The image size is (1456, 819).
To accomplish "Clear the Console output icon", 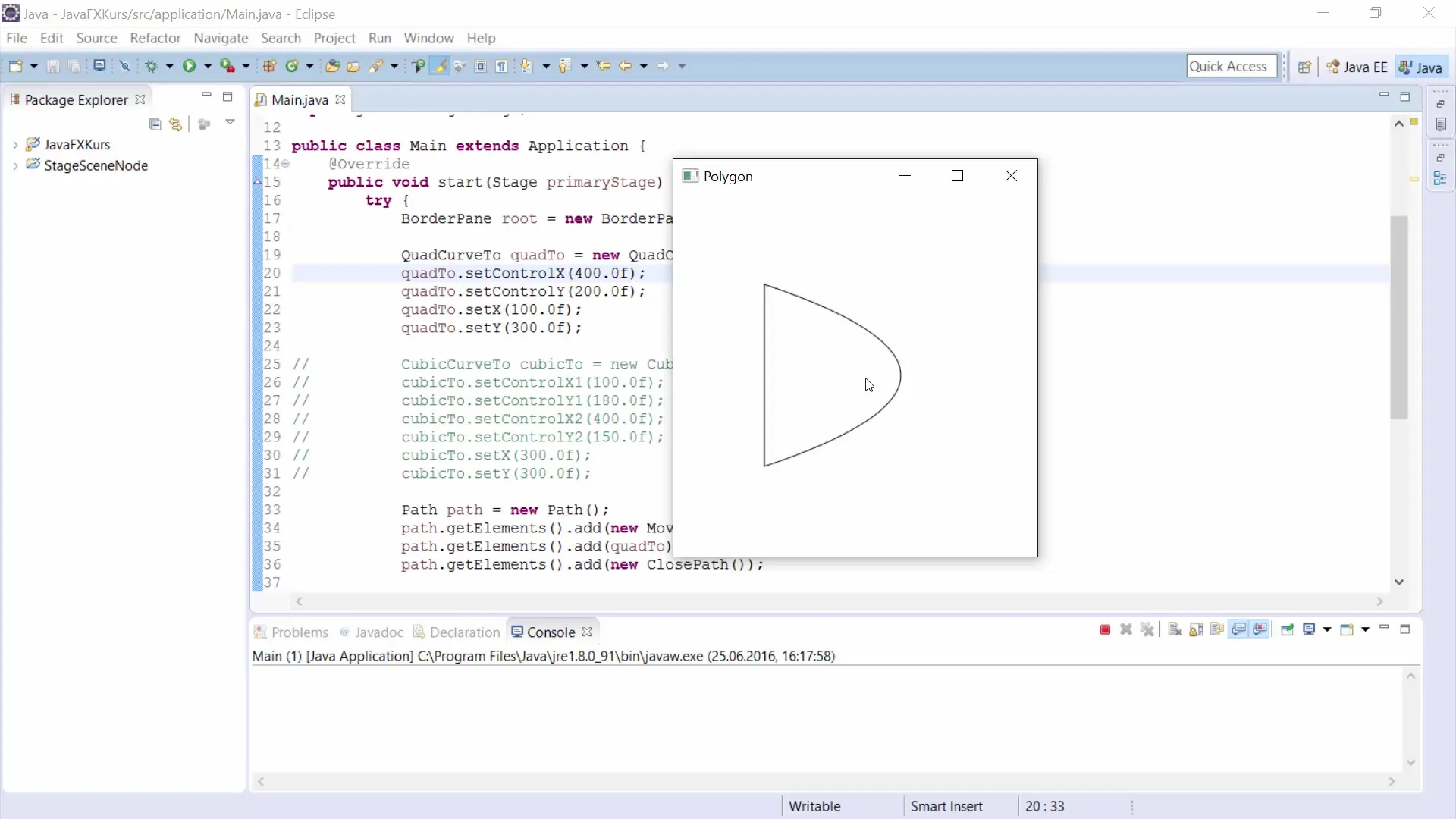I will click(1175, 630).
